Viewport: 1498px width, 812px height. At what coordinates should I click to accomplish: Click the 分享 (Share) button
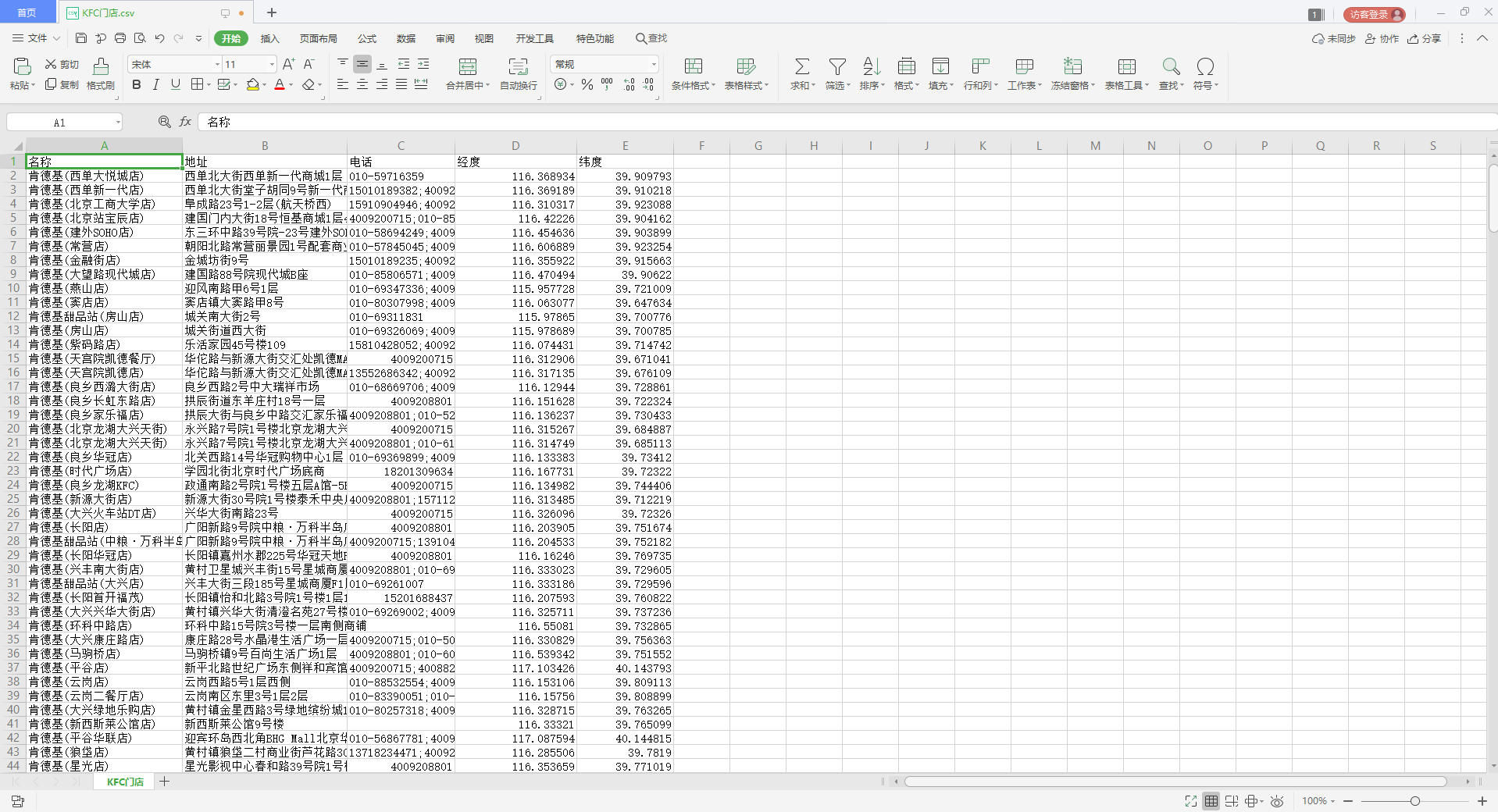click(1425, 38)
